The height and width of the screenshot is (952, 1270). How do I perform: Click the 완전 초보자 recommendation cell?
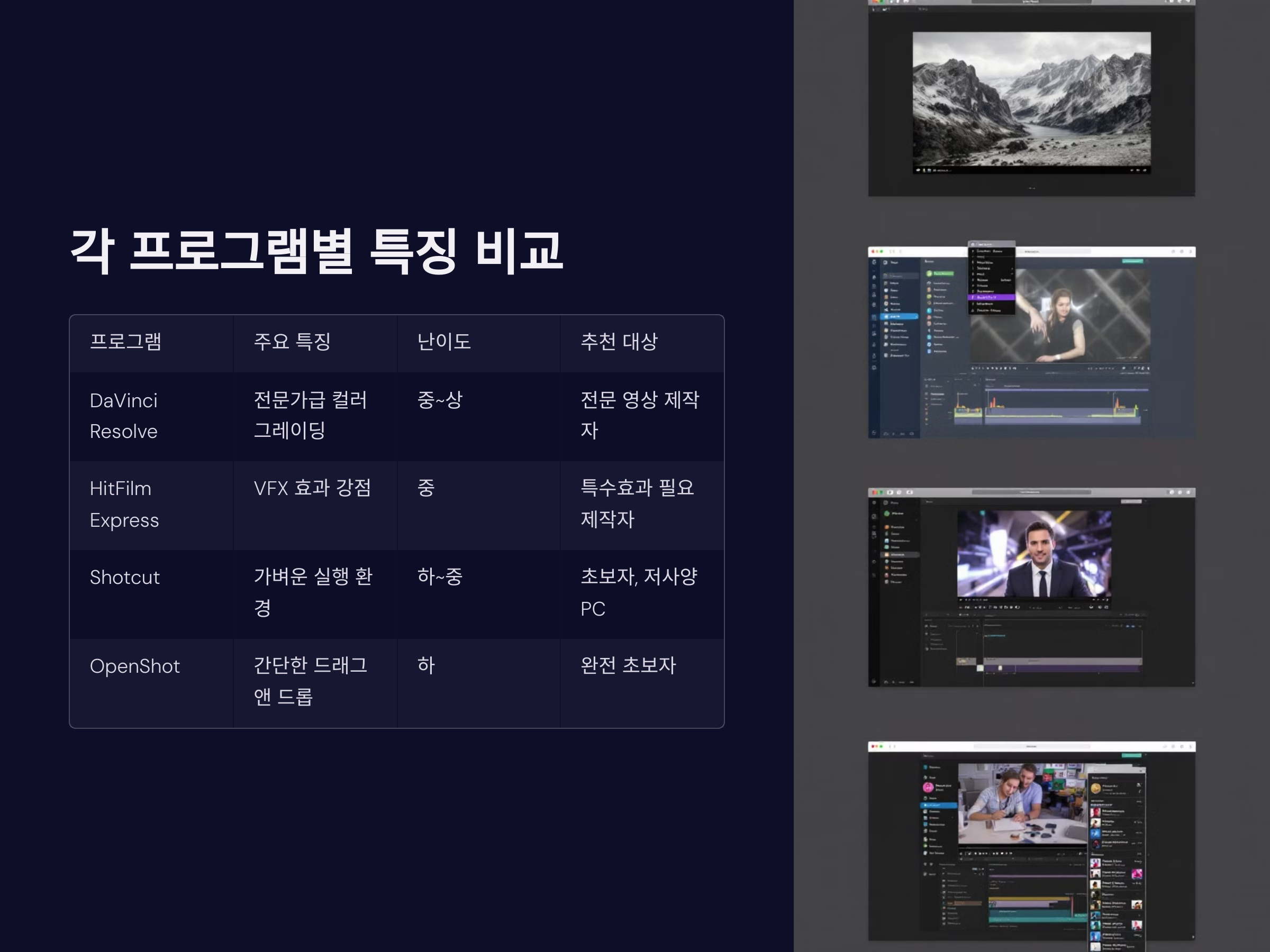(628, 666)
